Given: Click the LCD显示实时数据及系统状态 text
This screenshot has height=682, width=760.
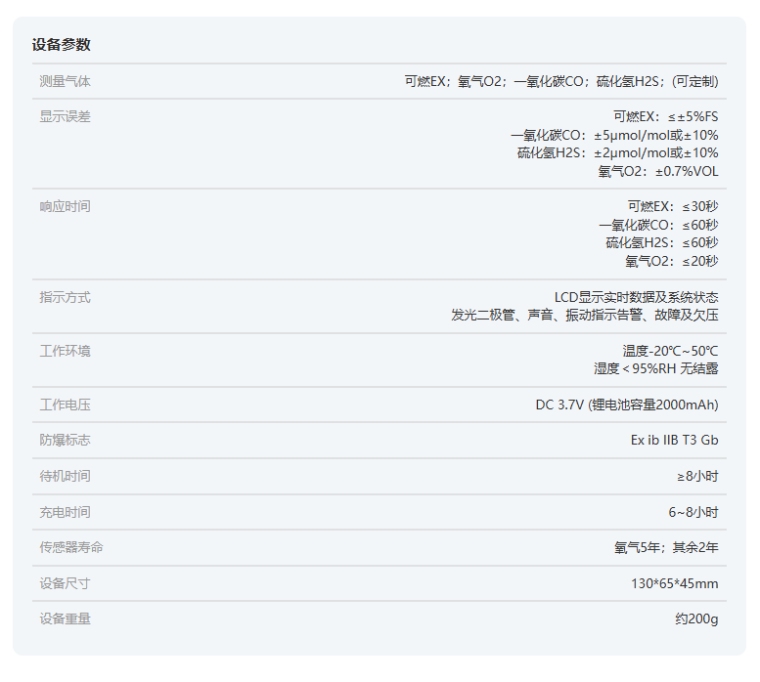Looking at the screenshot, I should point(636,297).
